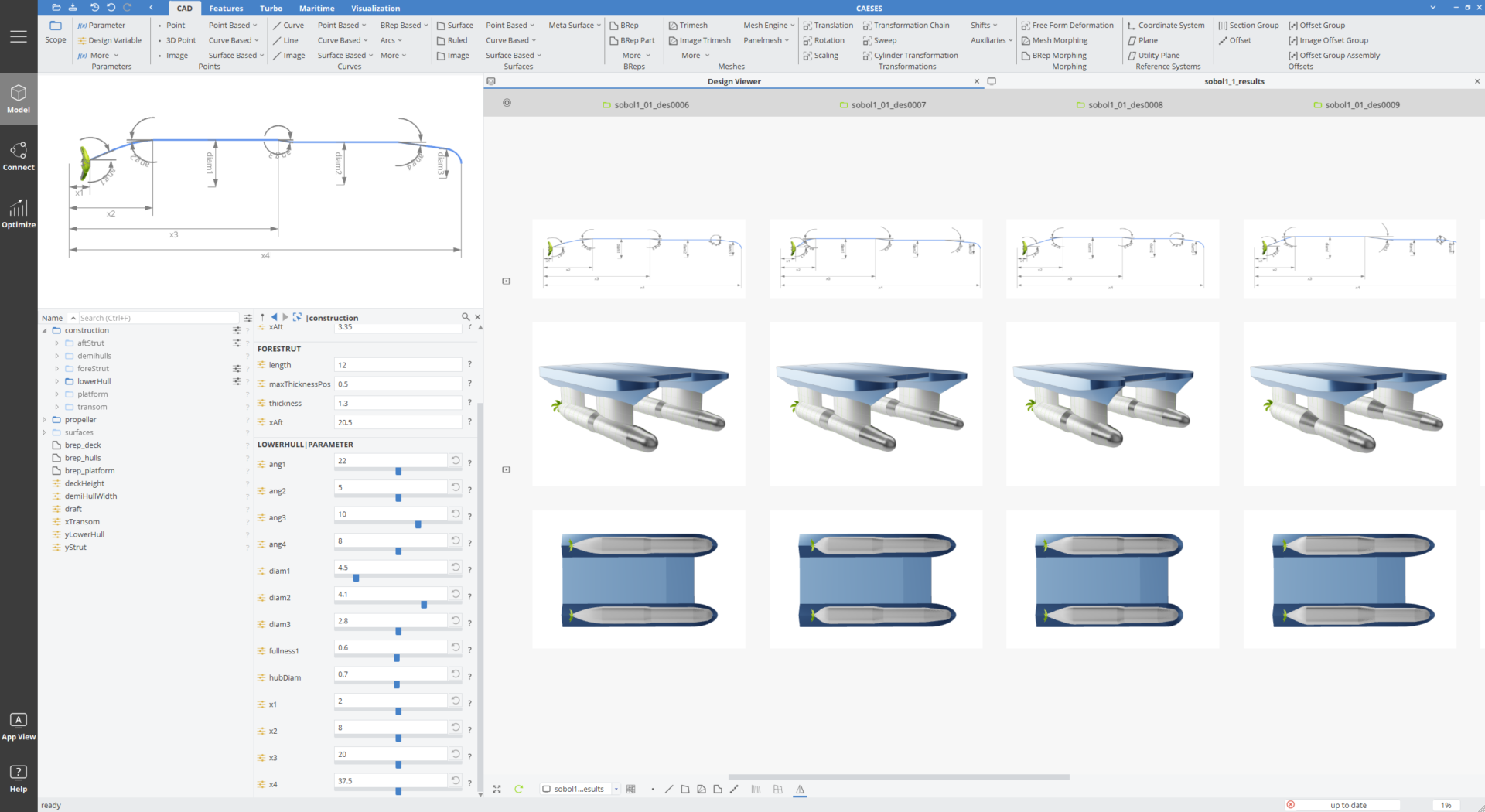Open the Visualization ribbon tab

[x=375, y=9]
